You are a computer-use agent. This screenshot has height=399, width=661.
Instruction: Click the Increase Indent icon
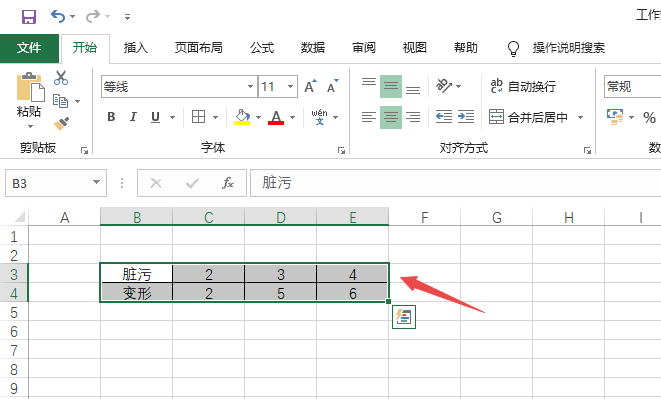tap(466, 117)
